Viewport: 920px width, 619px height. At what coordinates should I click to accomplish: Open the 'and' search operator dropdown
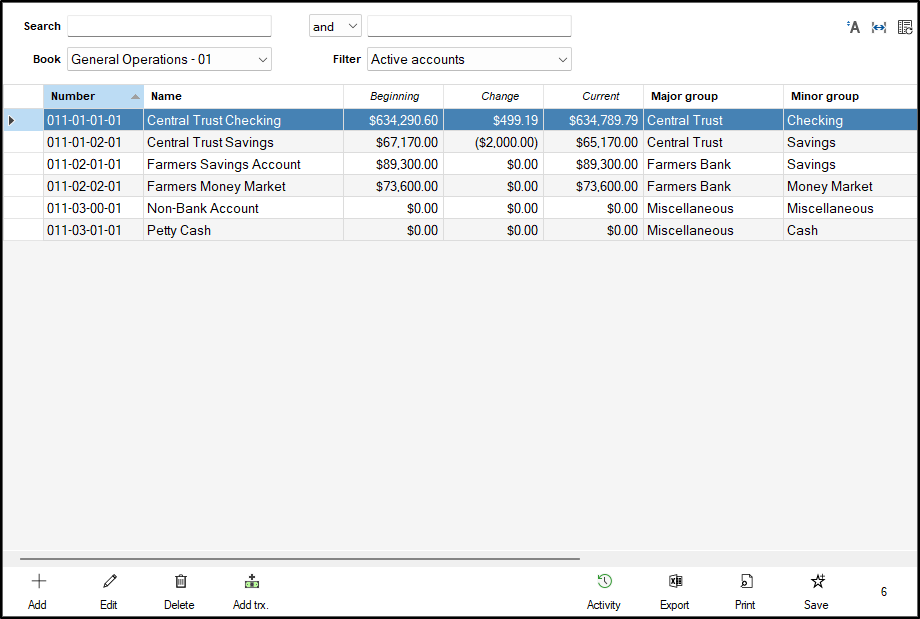(x=335, y=26)
